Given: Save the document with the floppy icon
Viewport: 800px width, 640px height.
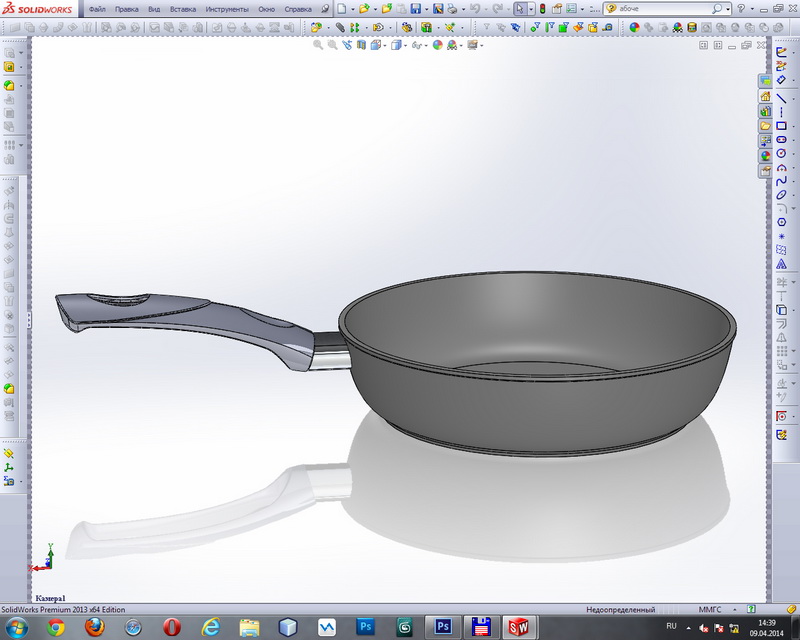Looking at the screenshot, I should click(416, 9).
